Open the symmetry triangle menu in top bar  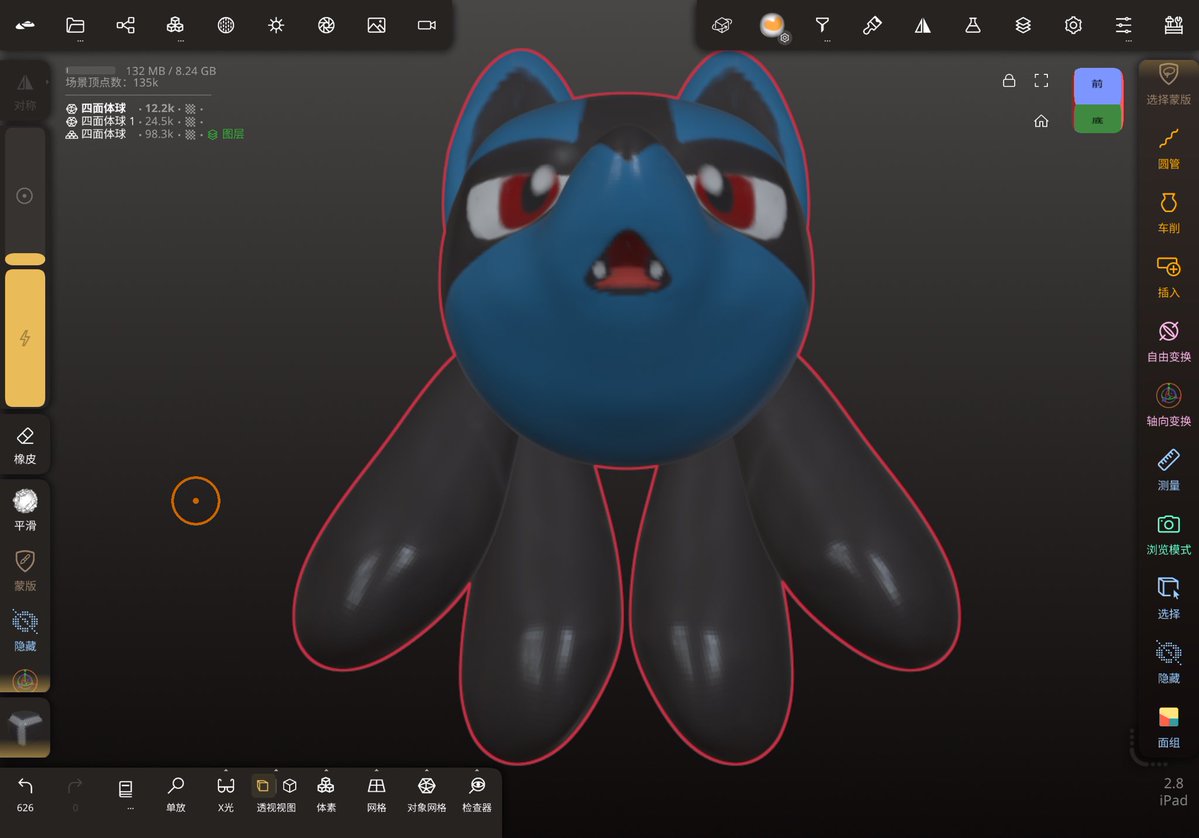tap(923, 25)
